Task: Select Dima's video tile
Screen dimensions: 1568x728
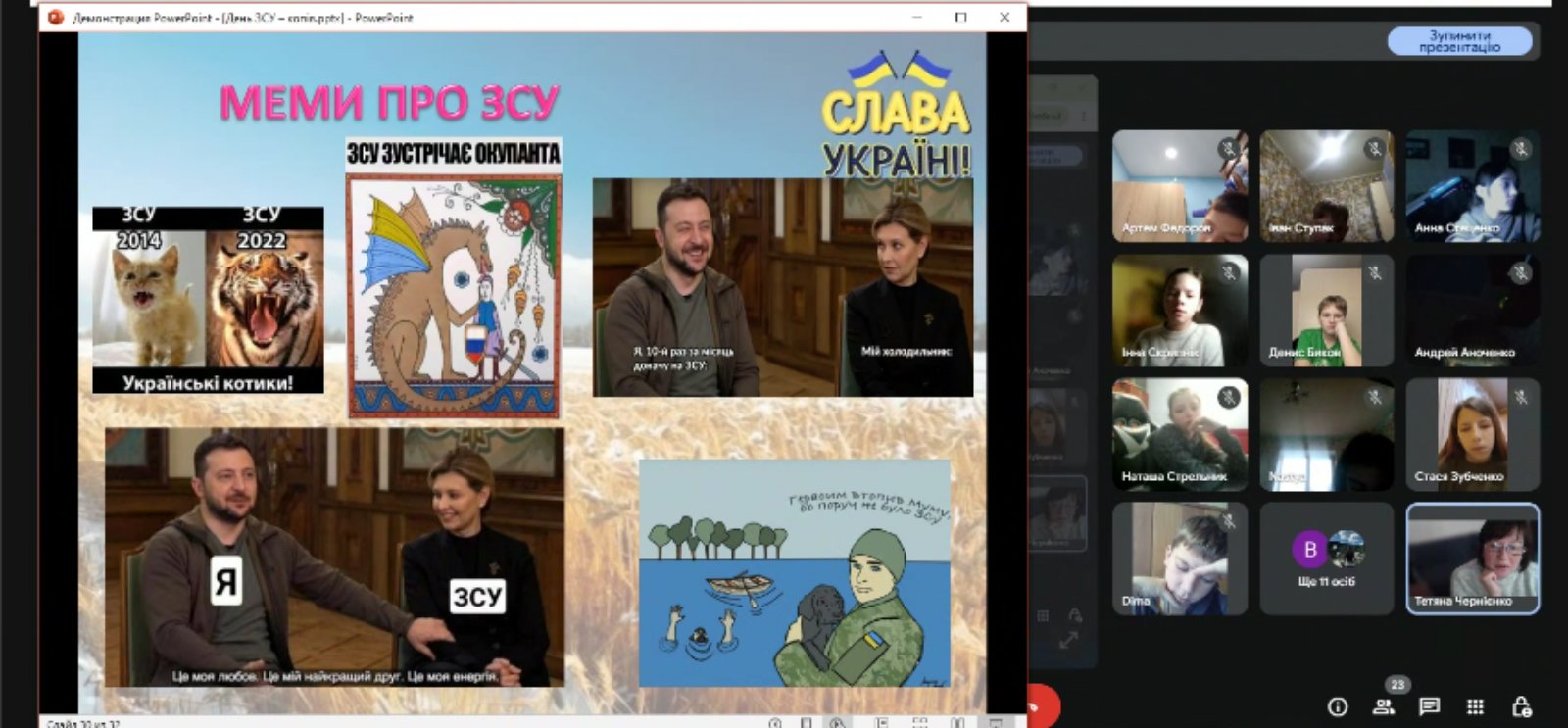Action: 1180,558
